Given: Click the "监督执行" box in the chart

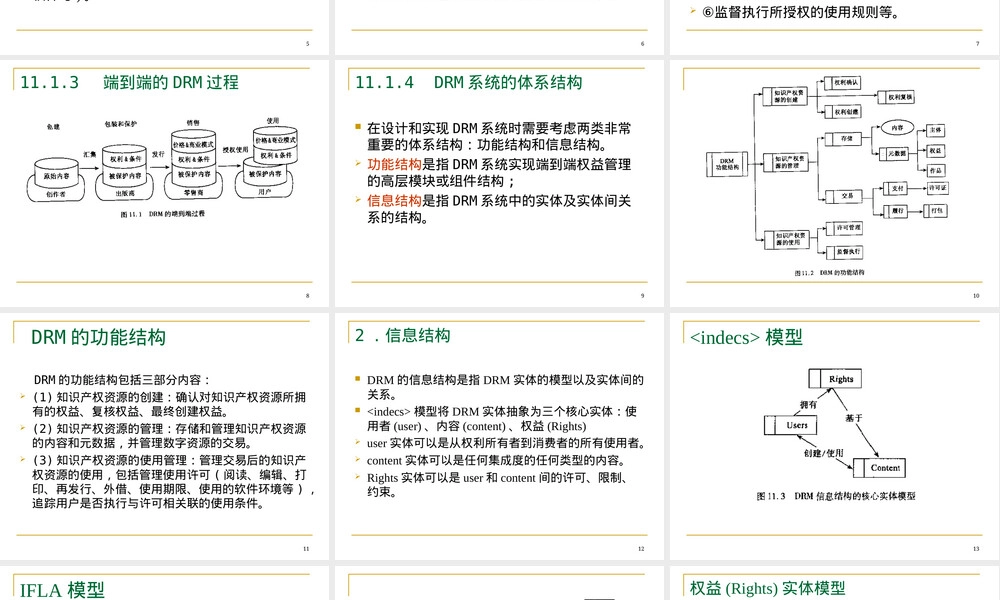Looking at the screenshot, I should click(x=844, y=252).
